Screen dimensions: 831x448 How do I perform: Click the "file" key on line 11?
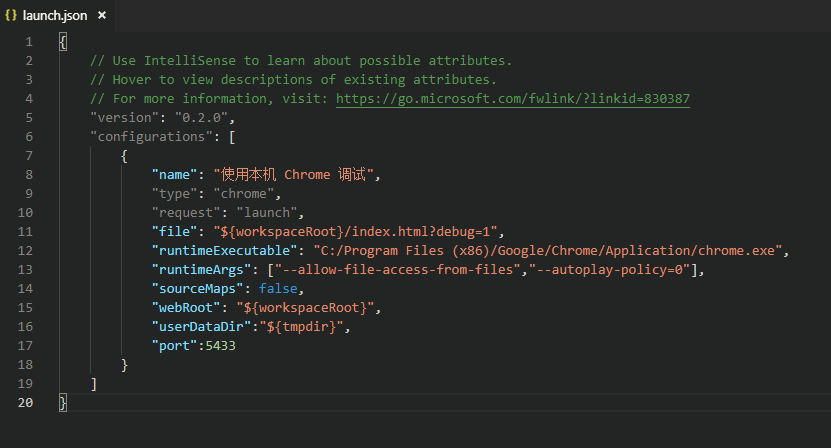coord(174,232)
